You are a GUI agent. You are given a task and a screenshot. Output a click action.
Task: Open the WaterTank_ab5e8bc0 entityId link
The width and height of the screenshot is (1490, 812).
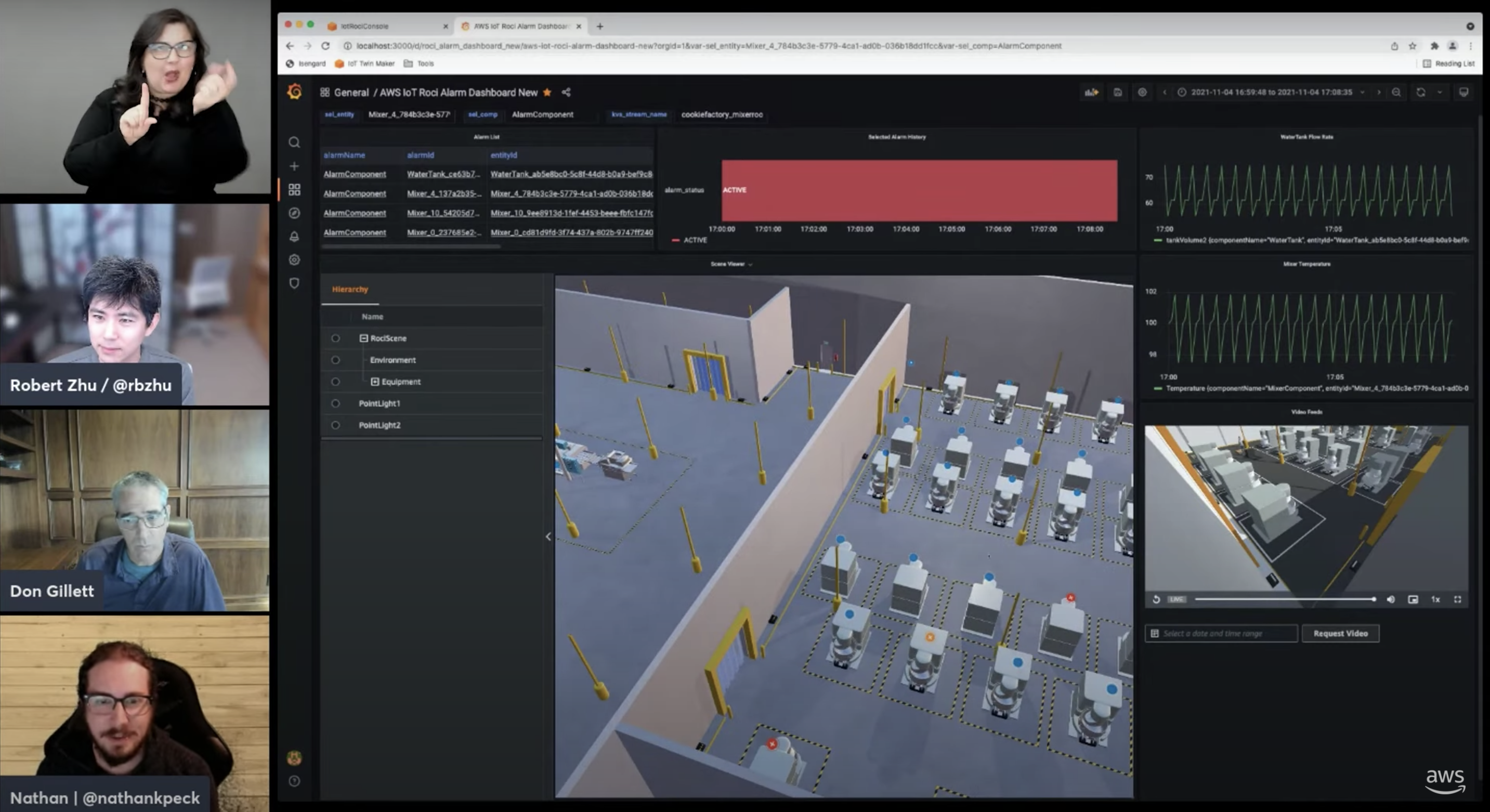(x=571, y=174)
